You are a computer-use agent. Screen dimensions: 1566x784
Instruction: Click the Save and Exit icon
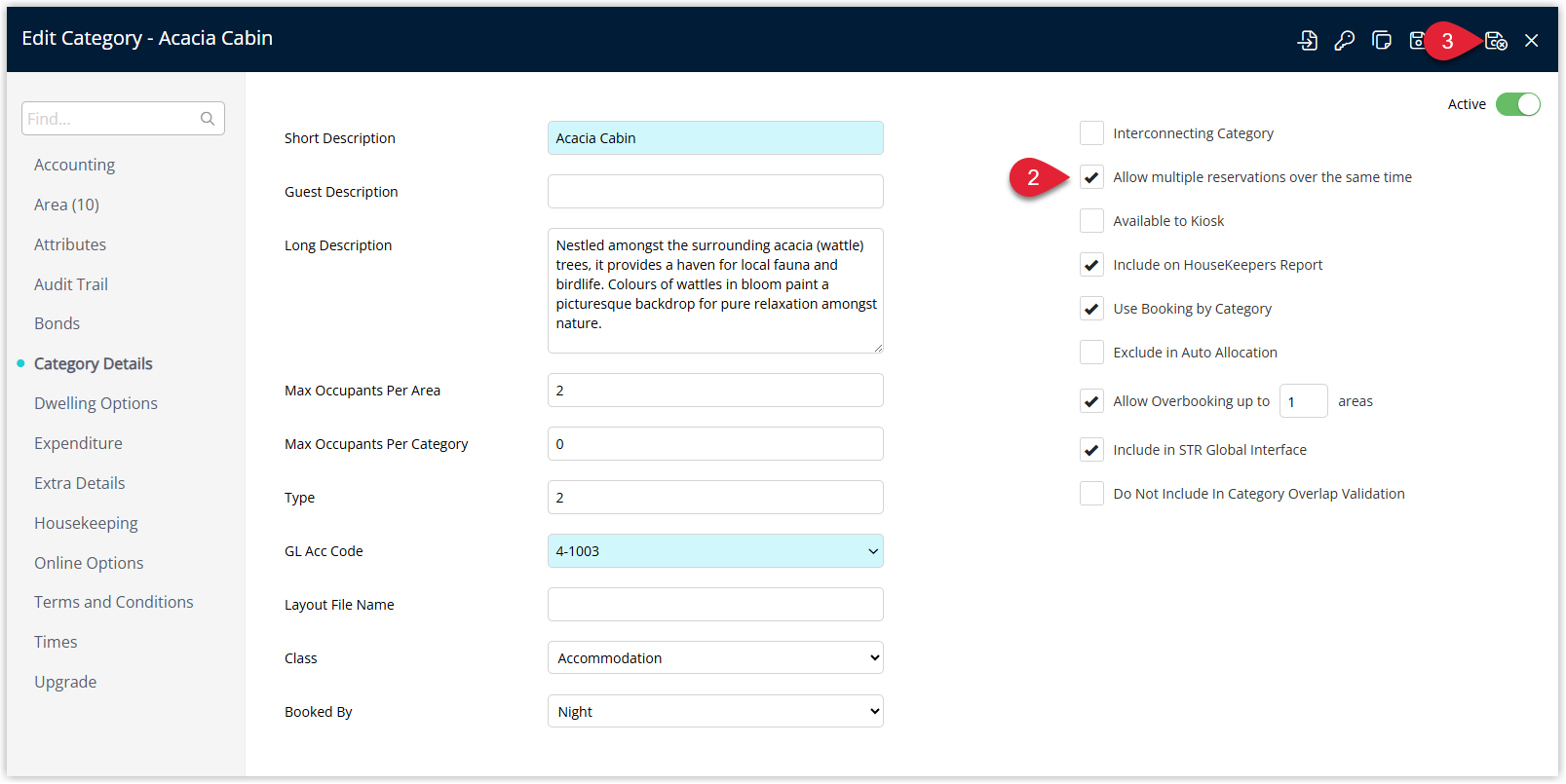(1496, 40)
